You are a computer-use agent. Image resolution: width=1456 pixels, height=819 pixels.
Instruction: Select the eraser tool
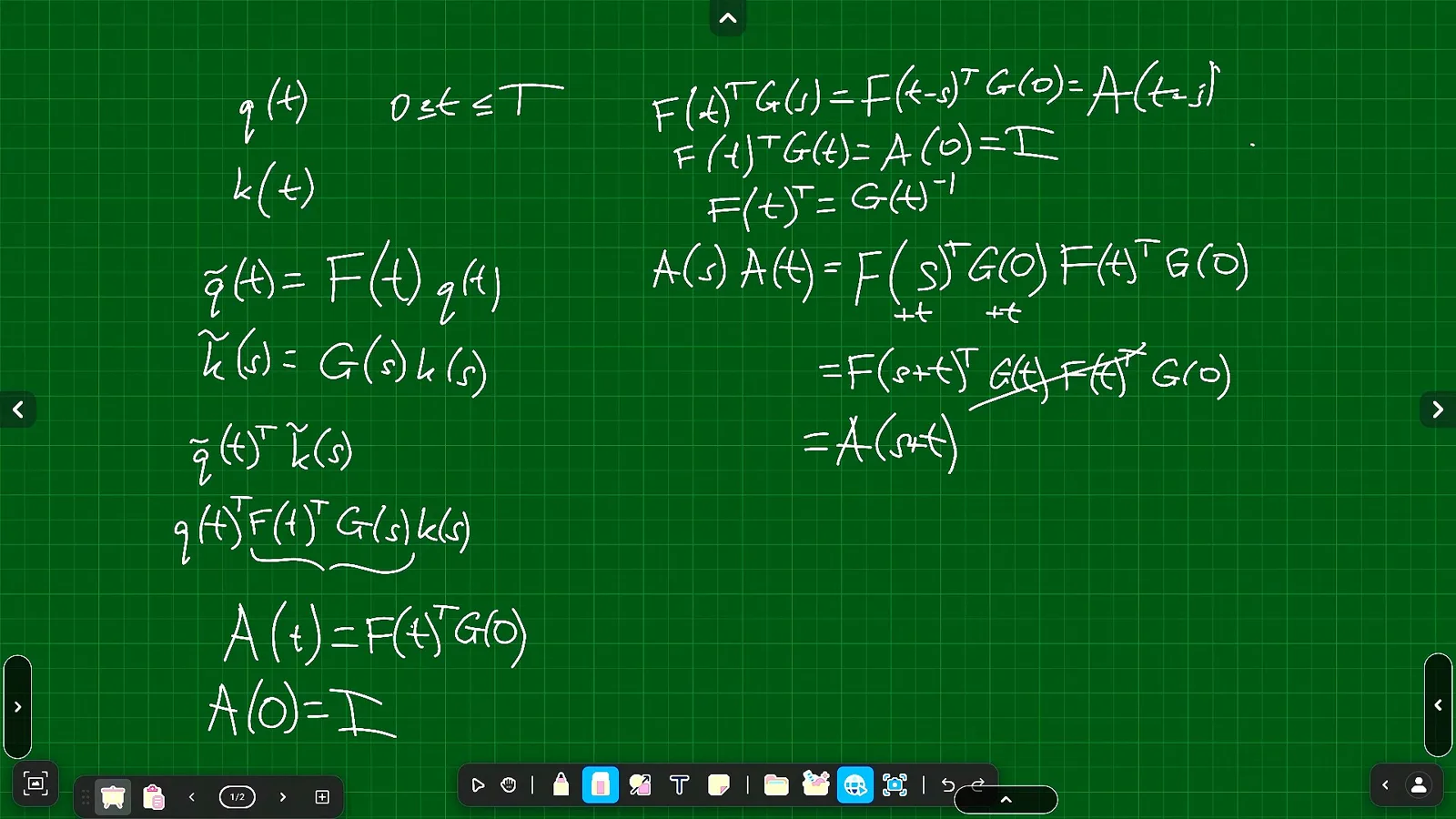[601, 784]
